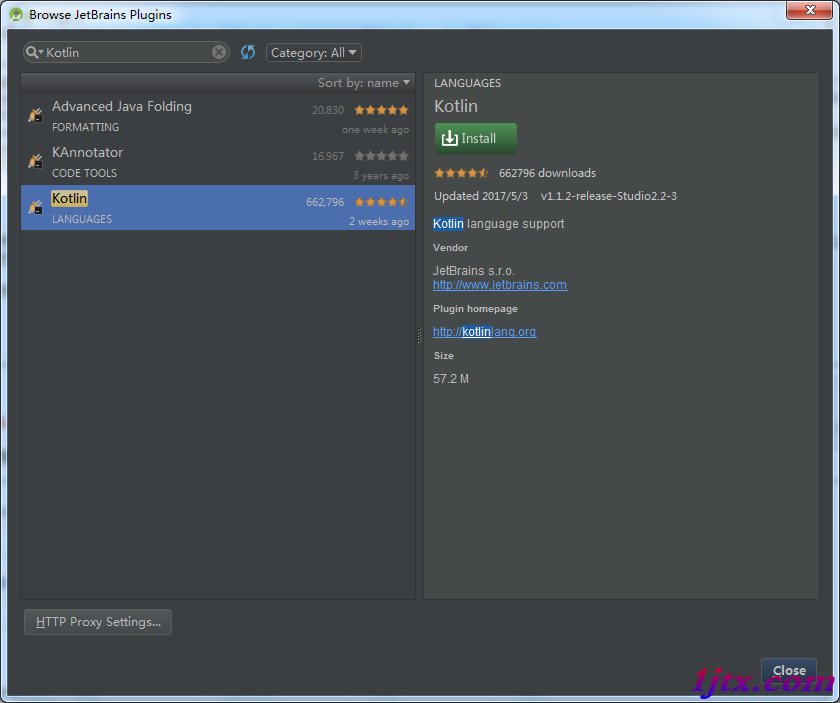The height and width of the screenshot is (703, 840).
Task: Click the "JetBrains s.r.o." vendor name
Action: (x=474, y=271)
